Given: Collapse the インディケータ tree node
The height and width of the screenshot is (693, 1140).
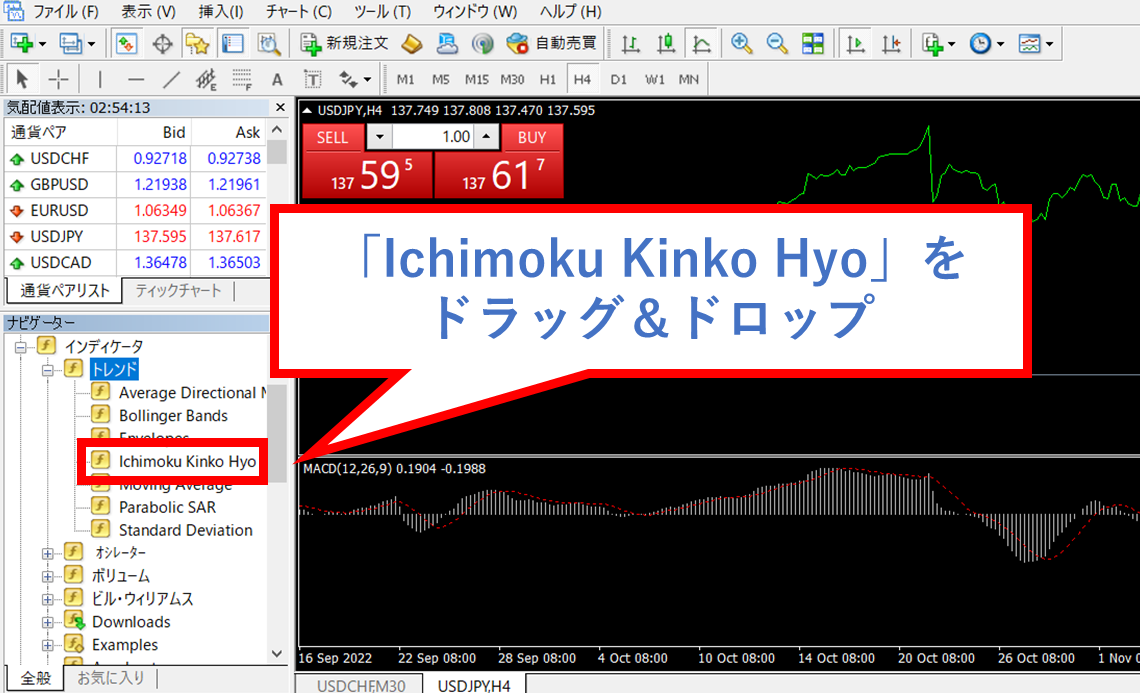Looking at the screenshot, I should pyautogui.click(x=21, y=347).
